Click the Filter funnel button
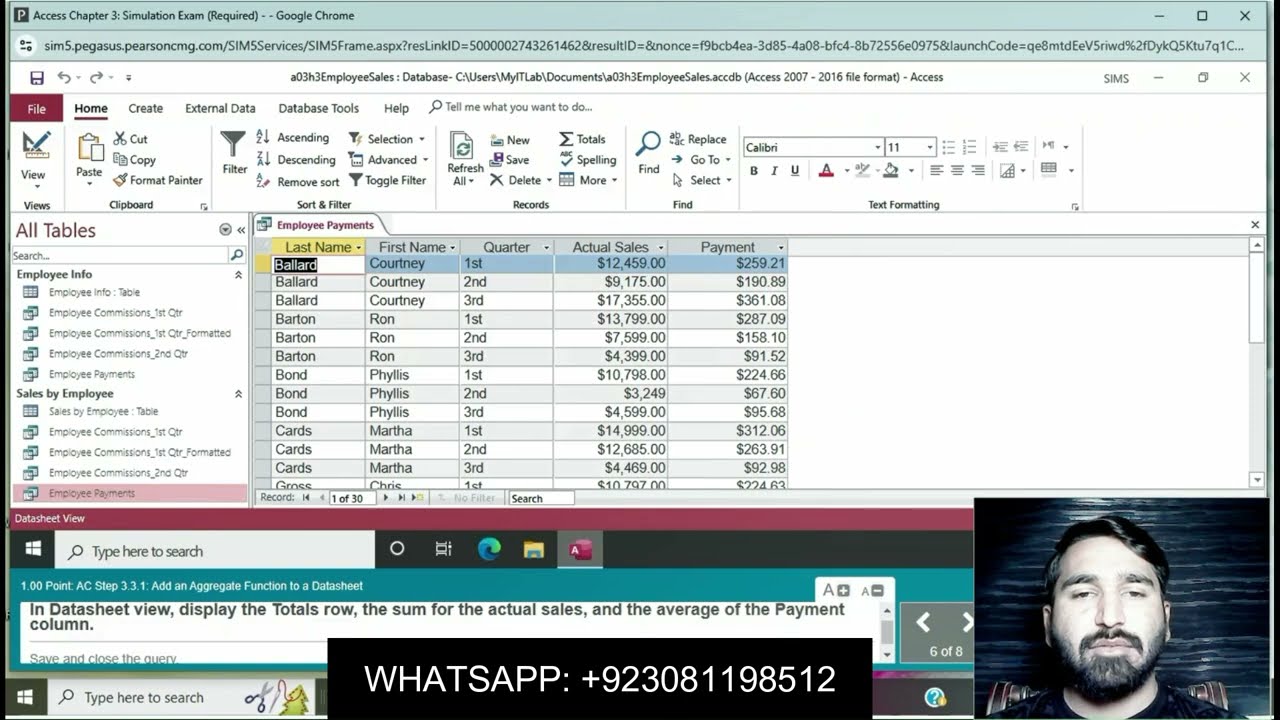 [x=234, y=153]
